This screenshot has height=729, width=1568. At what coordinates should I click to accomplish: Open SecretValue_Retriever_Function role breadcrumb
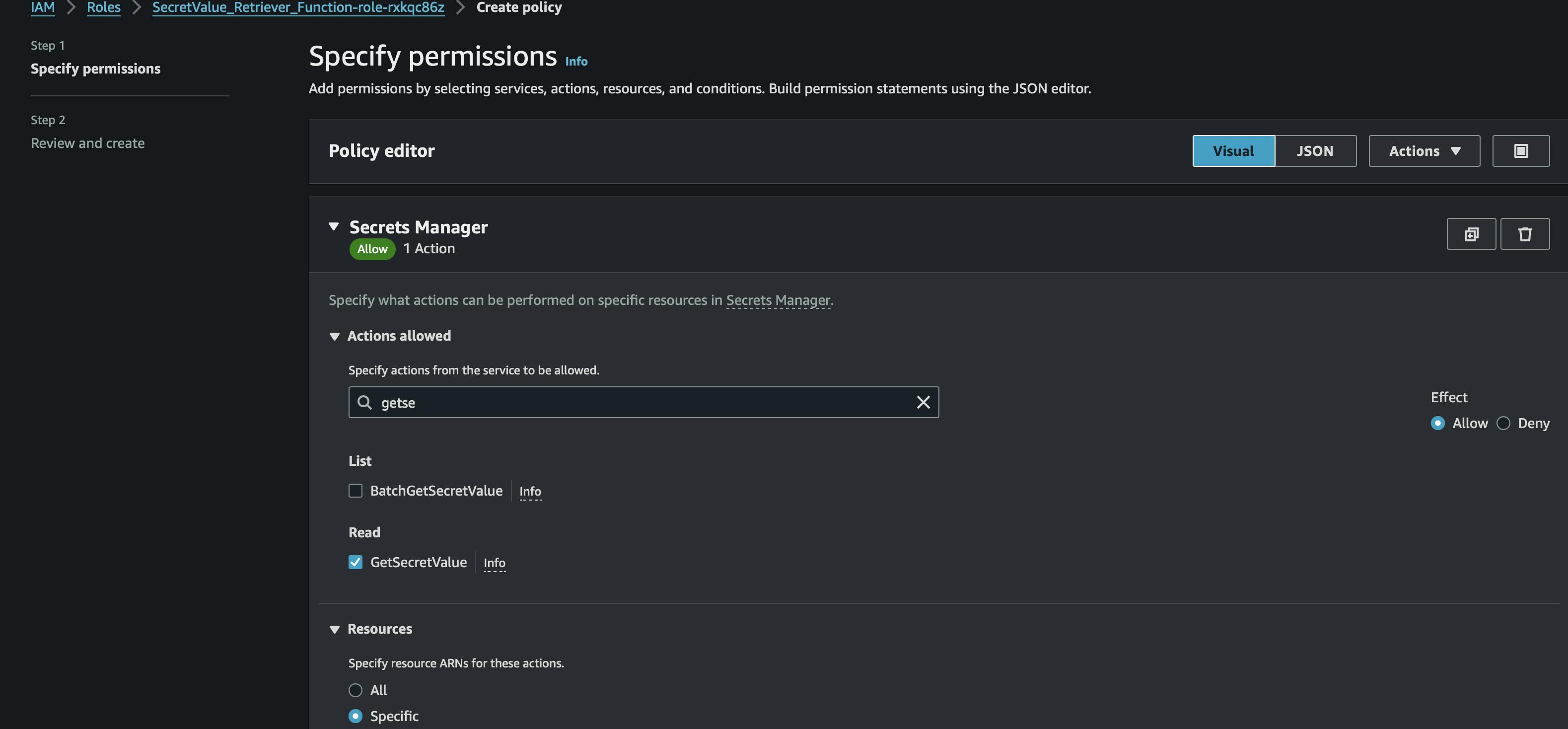click(x=298, y=7)
